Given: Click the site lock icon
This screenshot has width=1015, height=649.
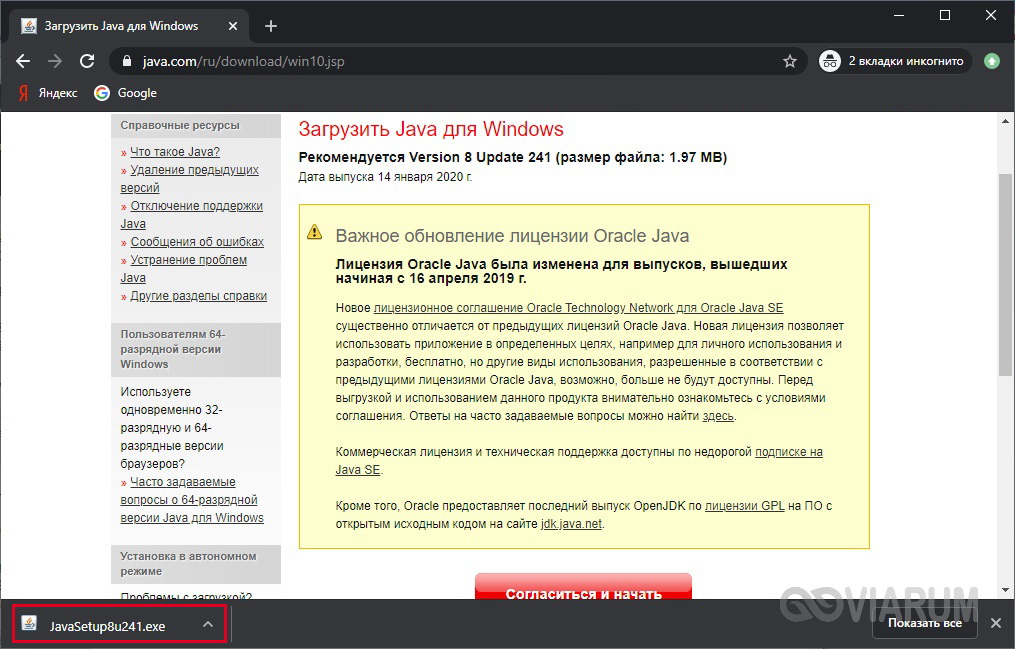Looking at the screenshot, I should click(x=126, y=61).
